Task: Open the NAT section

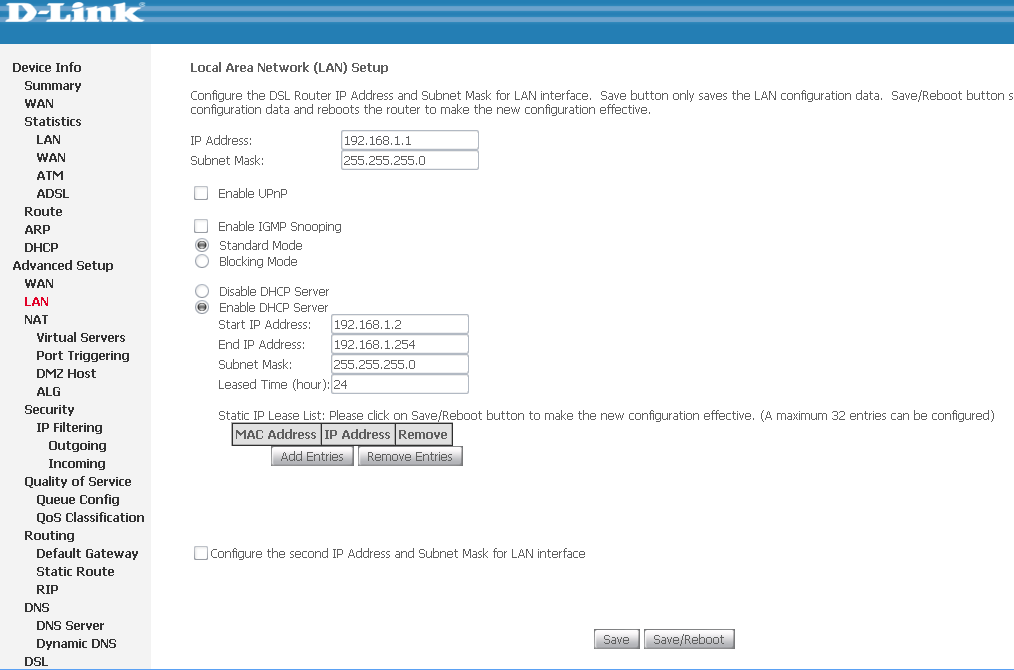Action: click(x=36, y=319)
